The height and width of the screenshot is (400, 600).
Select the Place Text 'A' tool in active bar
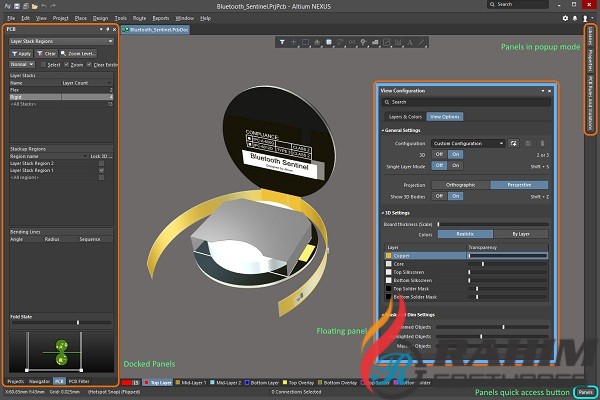coord(410,42)
